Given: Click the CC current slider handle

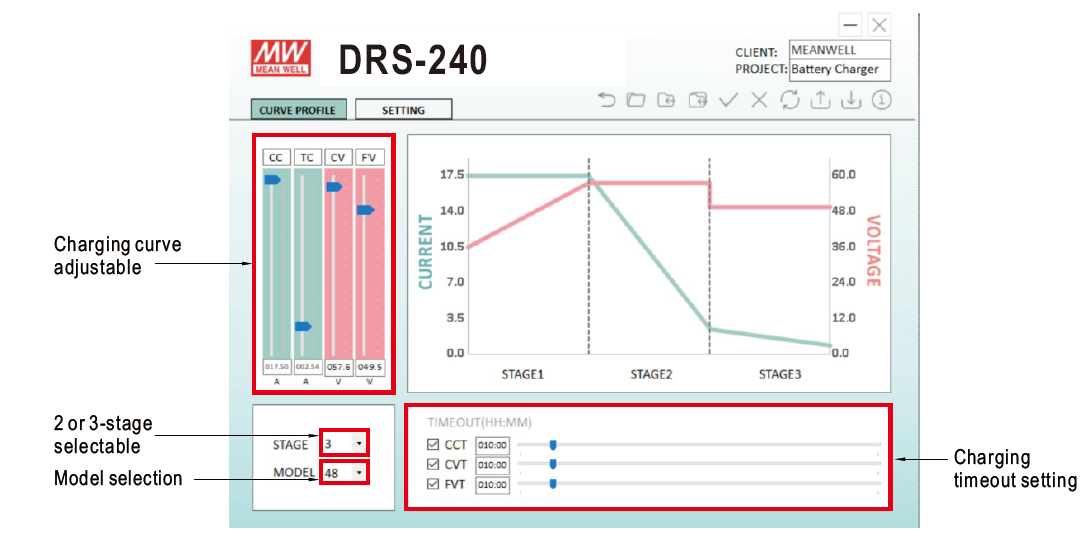Looking at the screenshot, I should pos(272,180).
